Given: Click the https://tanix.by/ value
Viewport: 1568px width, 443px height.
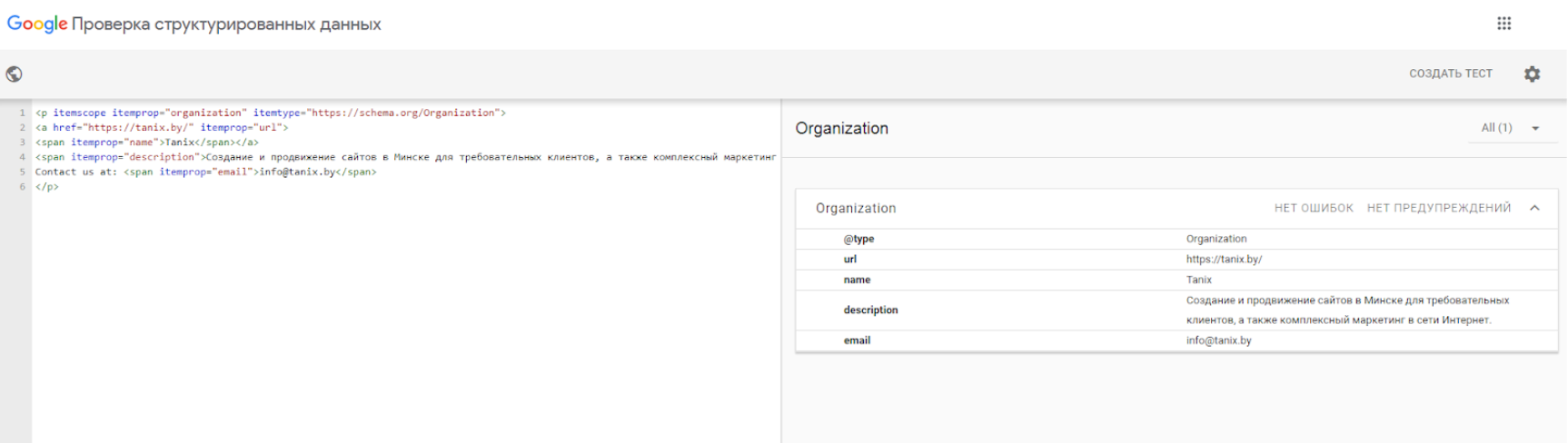Looking at the screenshot, I should [1224, 260].
